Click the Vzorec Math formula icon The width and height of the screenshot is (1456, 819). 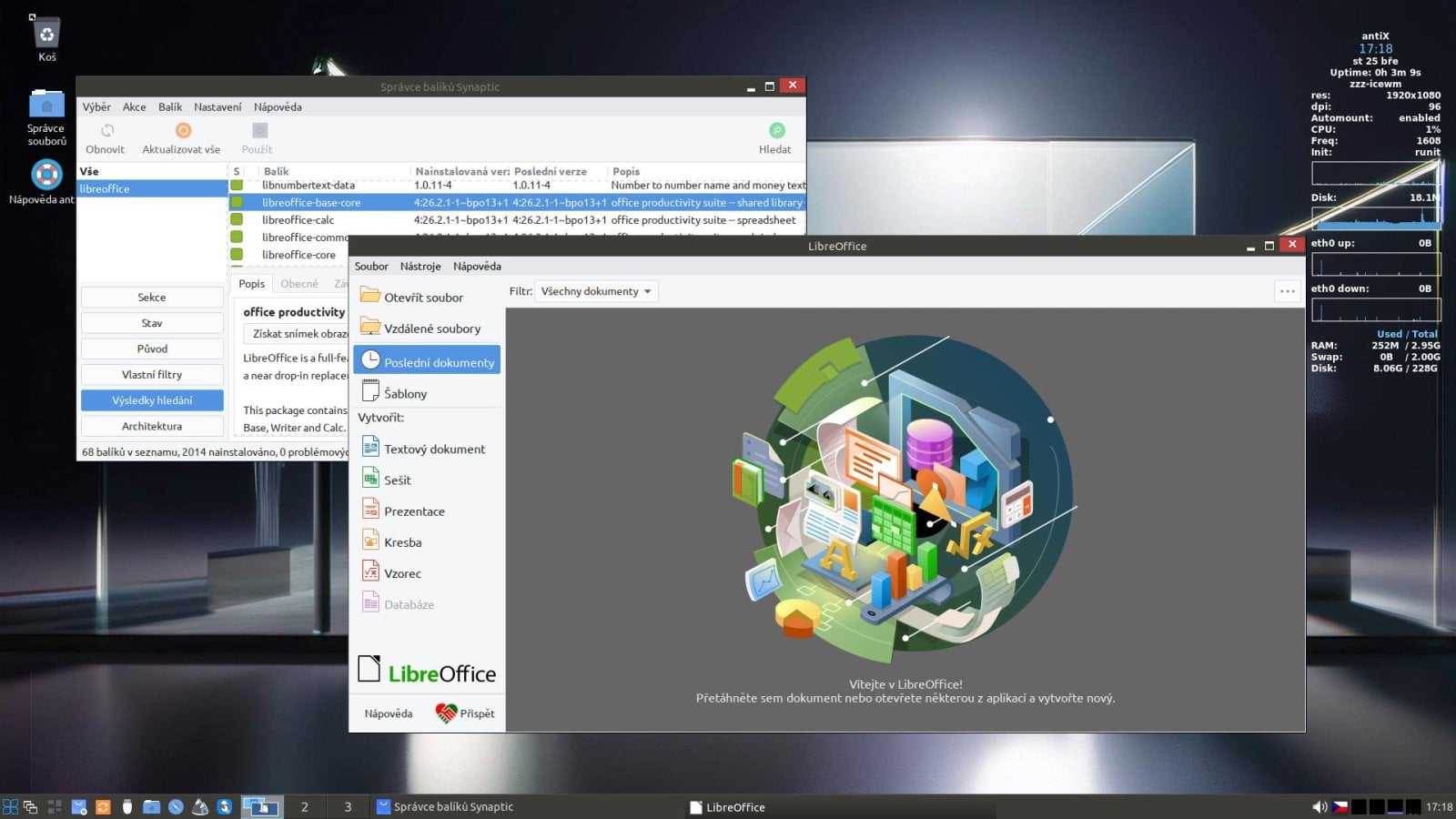(x=370, y=571)
